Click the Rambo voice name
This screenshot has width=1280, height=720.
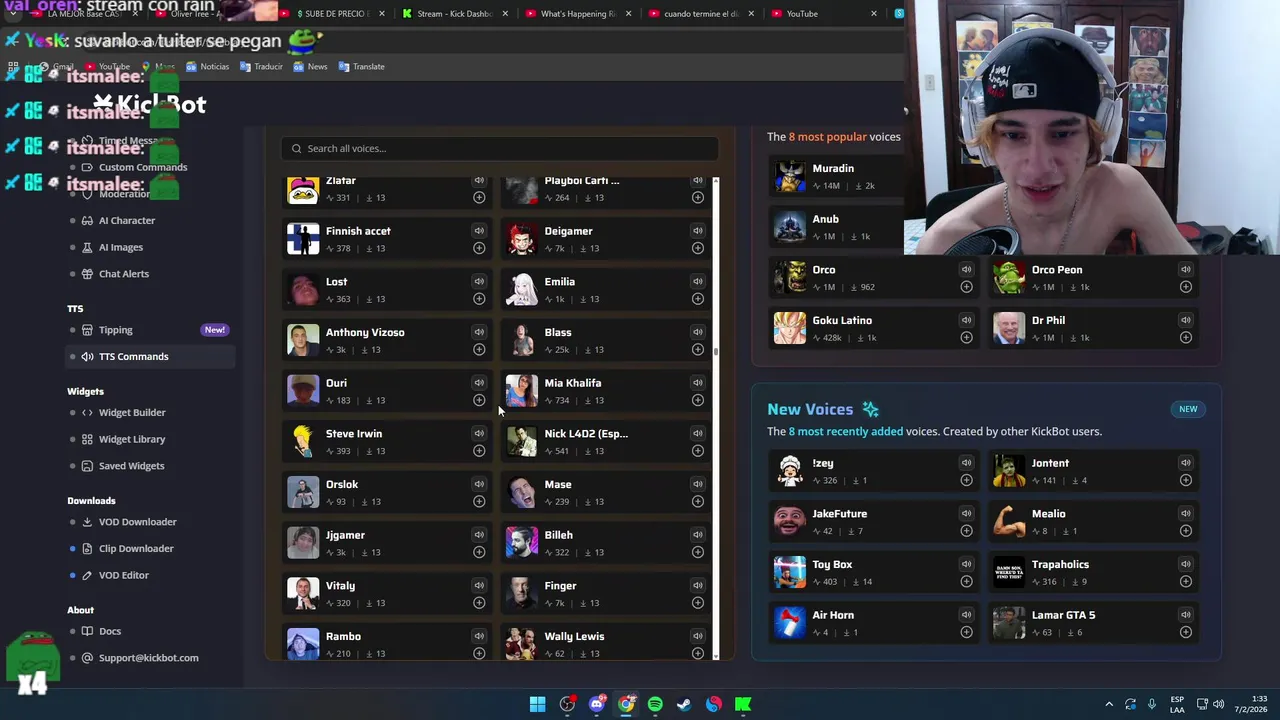point(343,636)
